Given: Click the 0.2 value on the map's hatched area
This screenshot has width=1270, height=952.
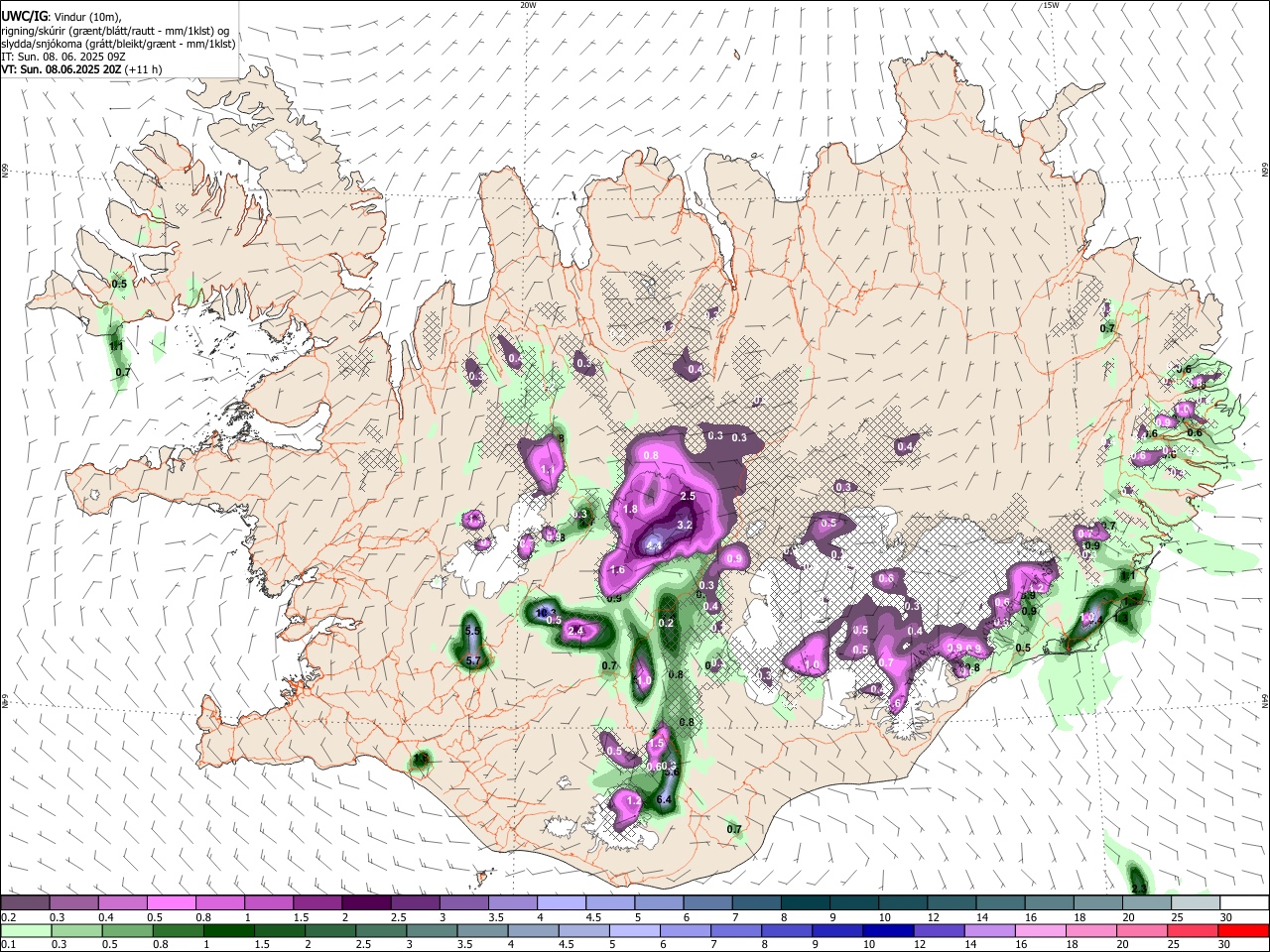Looking at the screenshot, I should click(x=667, y=623).
